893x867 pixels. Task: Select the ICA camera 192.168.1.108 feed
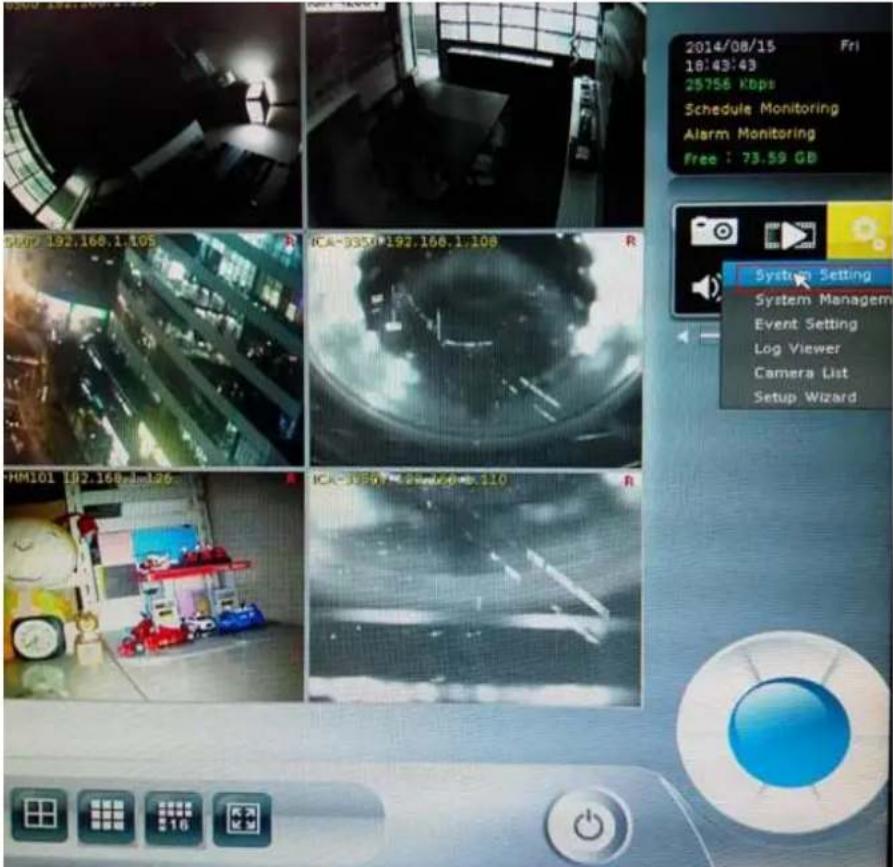(x=475, y=349)
